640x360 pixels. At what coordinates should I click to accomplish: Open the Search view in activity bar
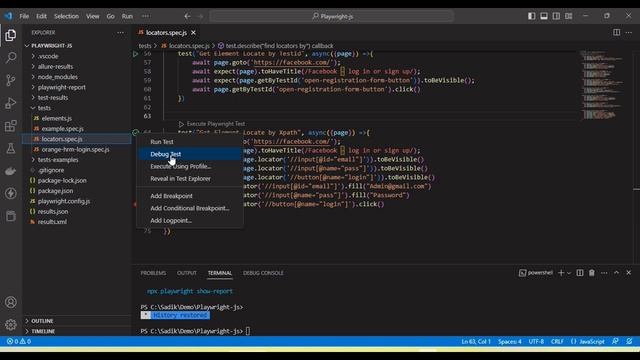pyautogui.click(x=11, y=58)
